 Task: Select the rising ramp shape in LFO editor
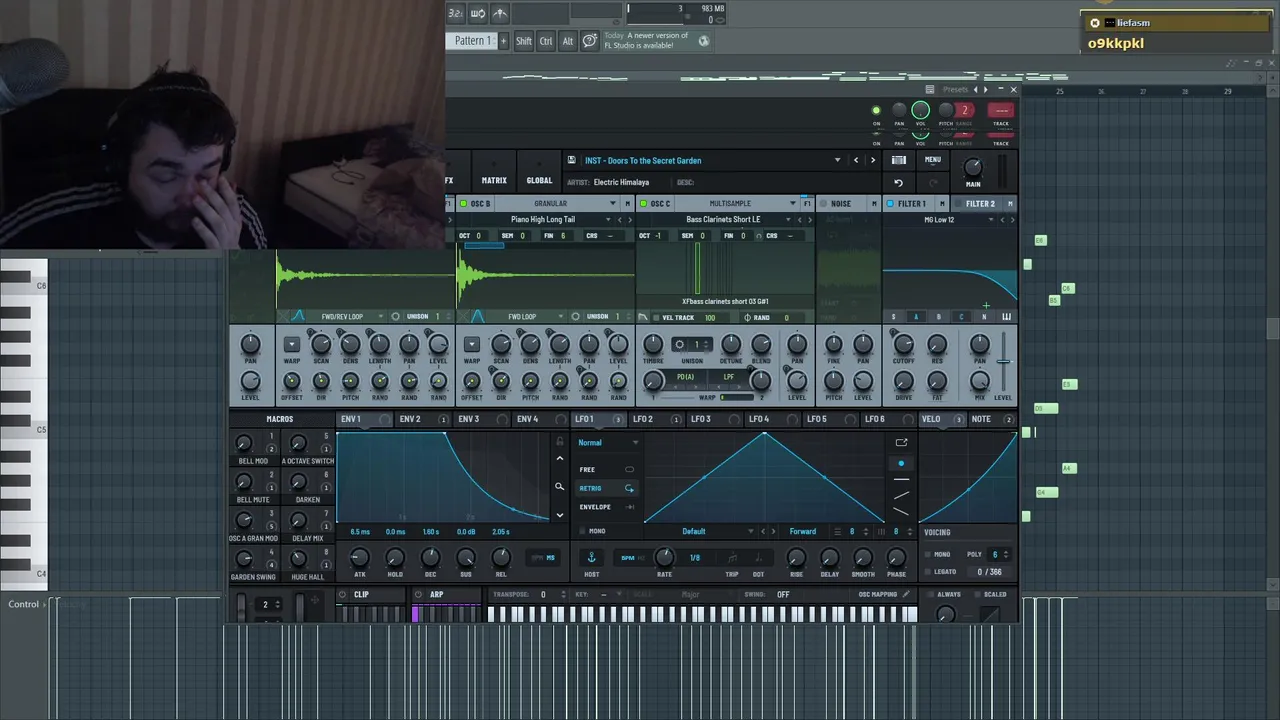pos(901,495)
